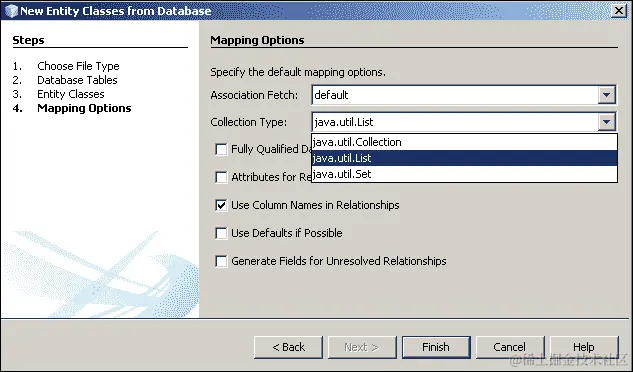This screenshot has width=633, height=372.
Task: Click 'Specify the default mapping options.' text
Action: (298, 72)
